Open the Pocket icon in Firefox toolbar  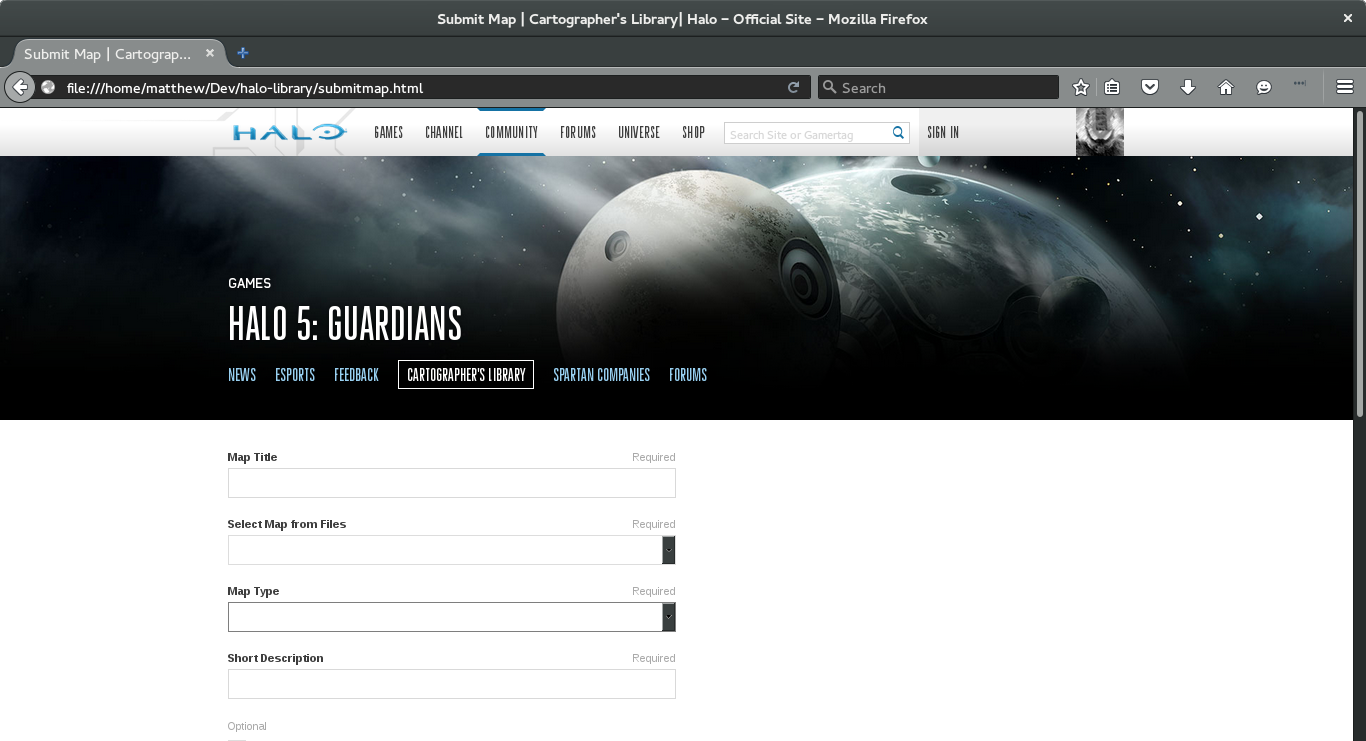(1150, 88)
